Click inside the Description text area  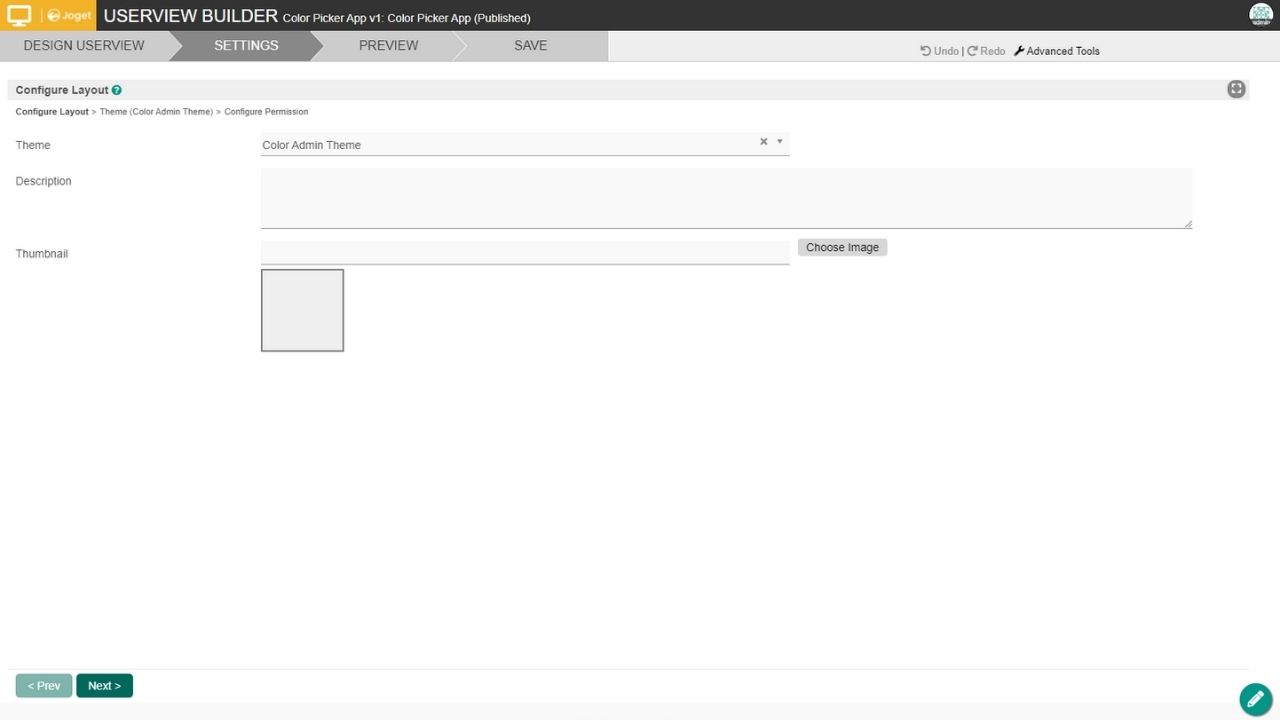(x=725, y=198)
